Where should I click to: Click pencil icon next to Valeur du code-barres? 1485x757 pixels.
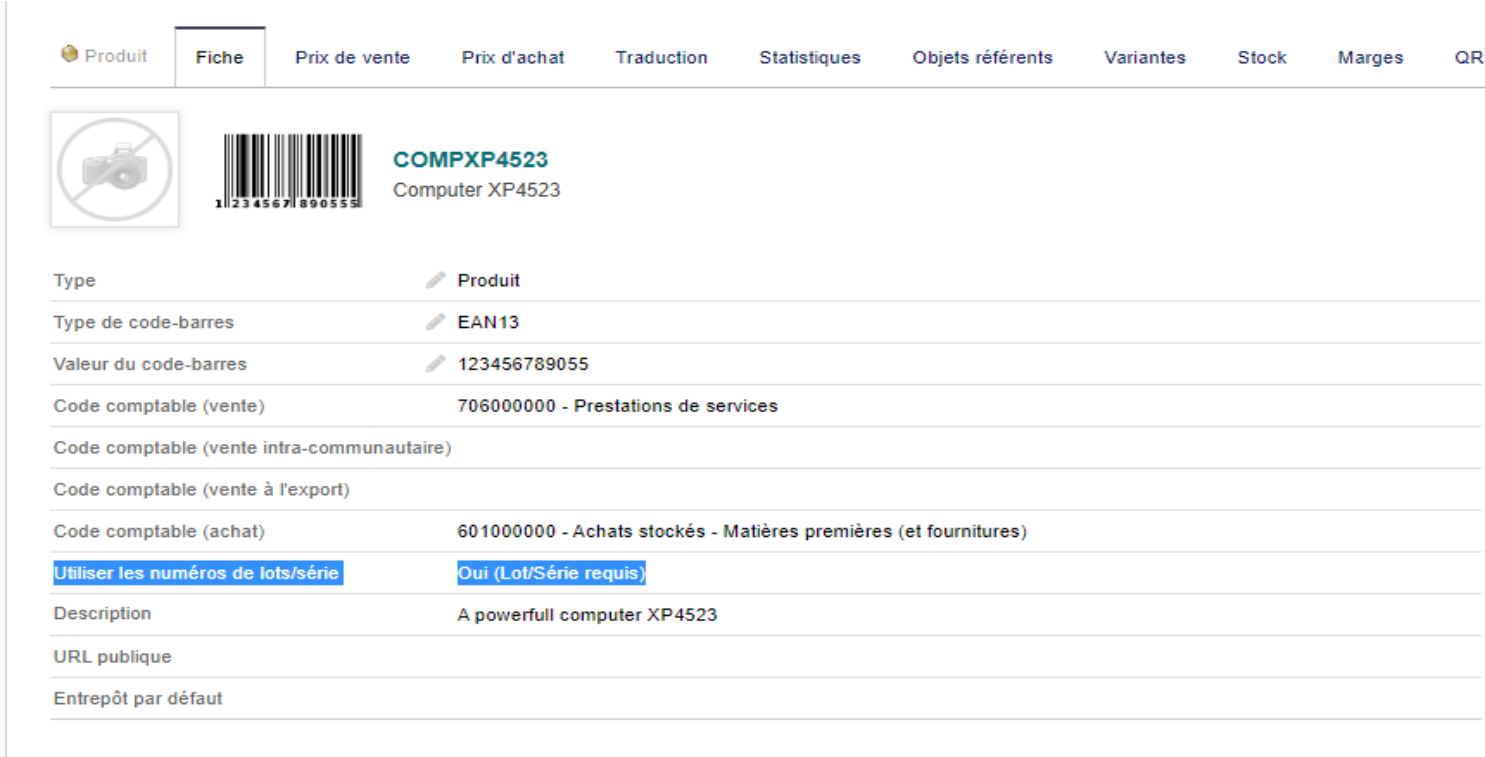tap(435, 364)
